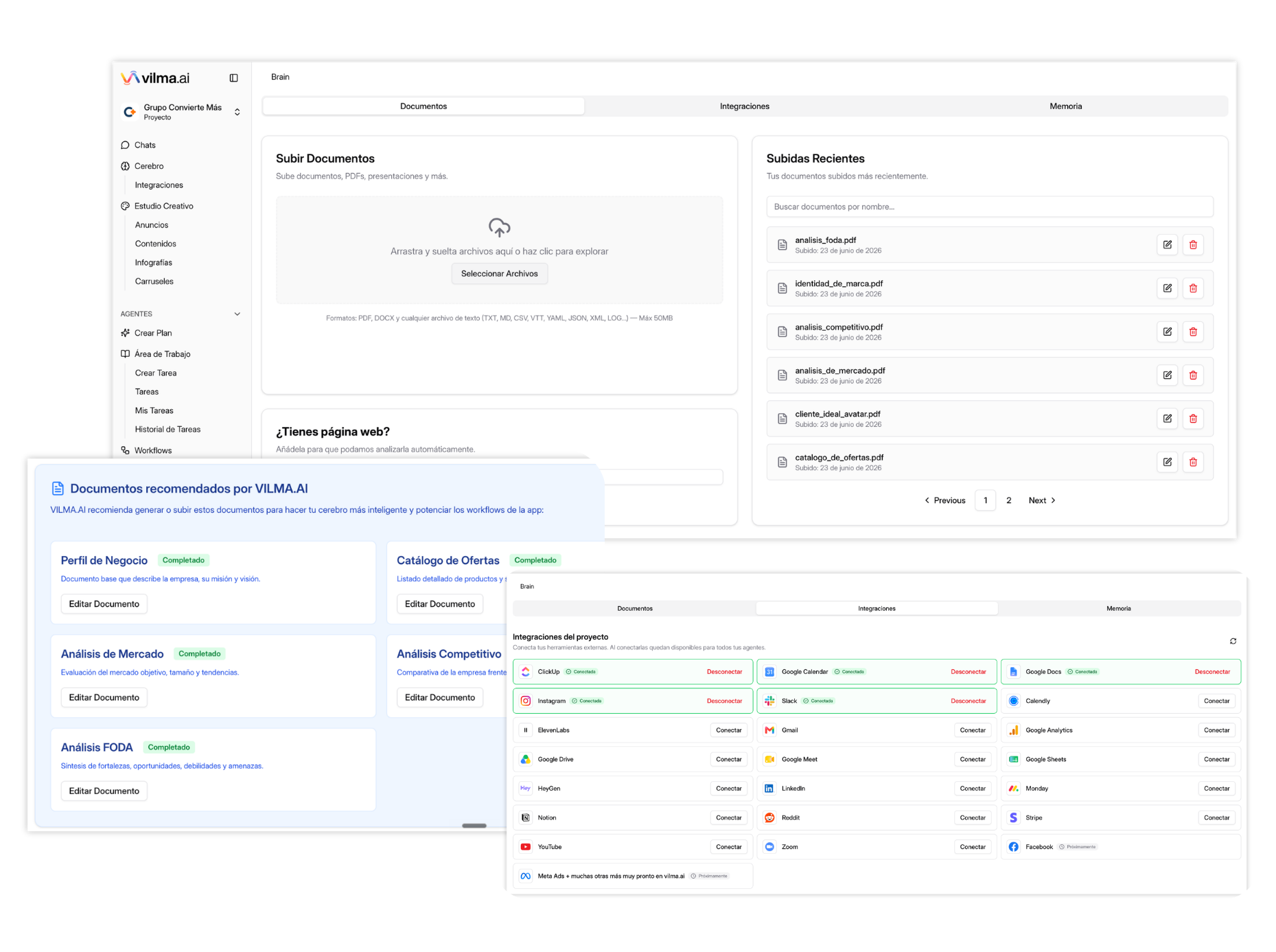Refresh integrations with the reload icon
This screenshot has height=952, width=1276.
coord(1233,641)
